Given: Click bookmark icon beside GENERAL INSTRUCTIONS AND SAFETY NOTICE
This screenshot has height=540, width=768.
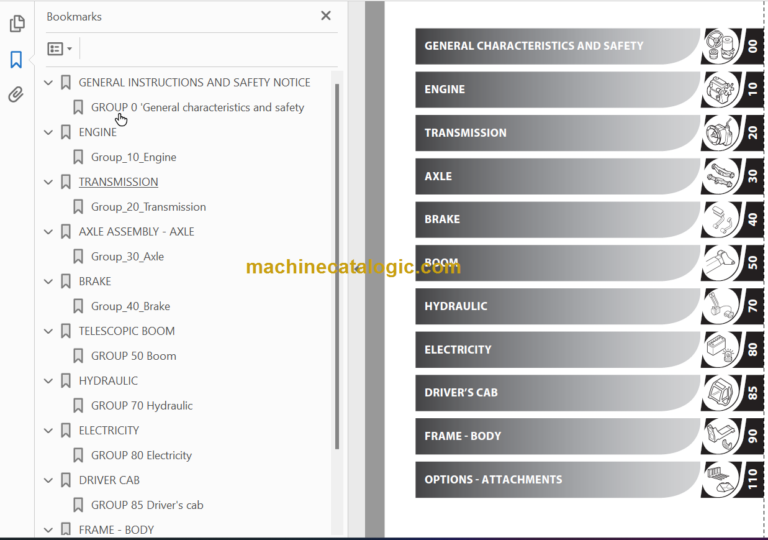Looking at the screenshot, I should (x=66, y=82).
